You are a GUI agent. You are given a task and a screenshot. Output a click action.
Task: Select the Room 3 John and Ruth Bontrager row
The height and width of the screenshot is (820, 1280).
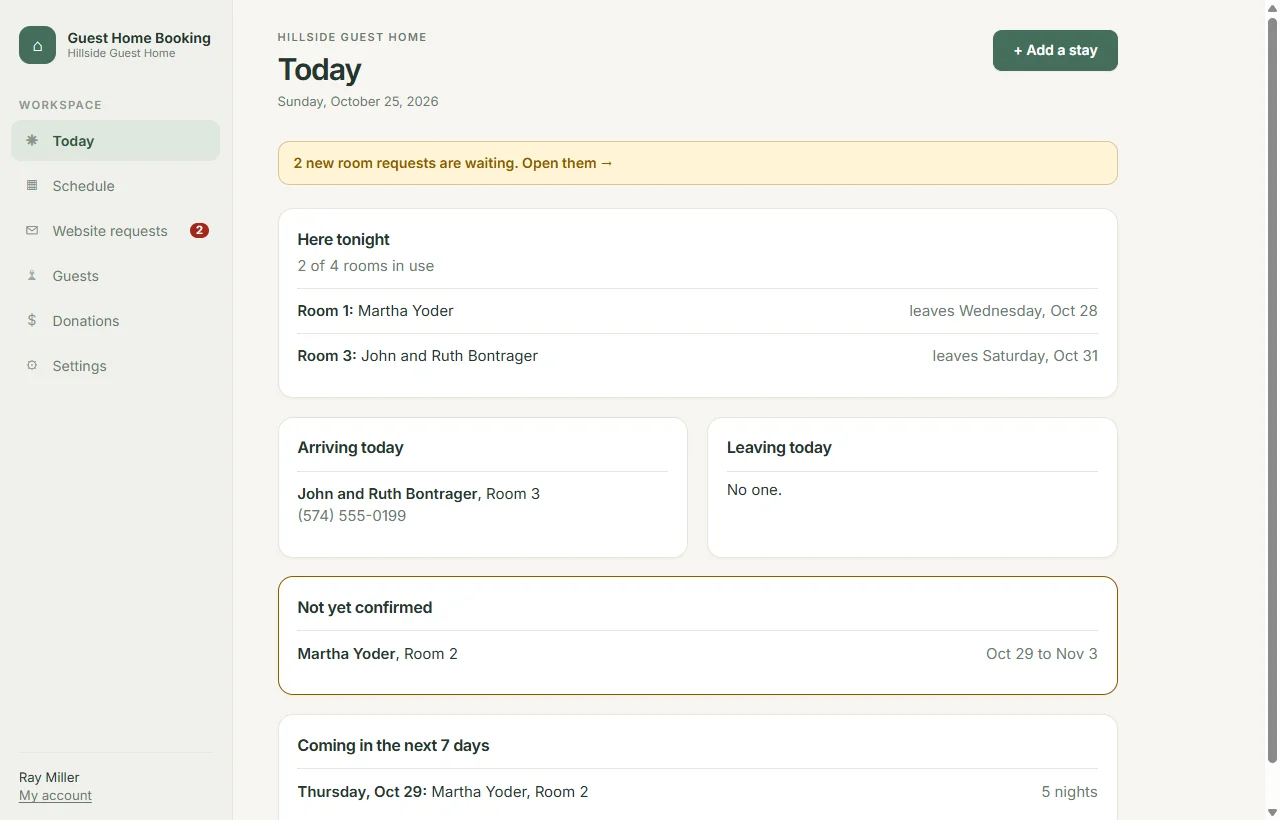(x=697, y=356)
